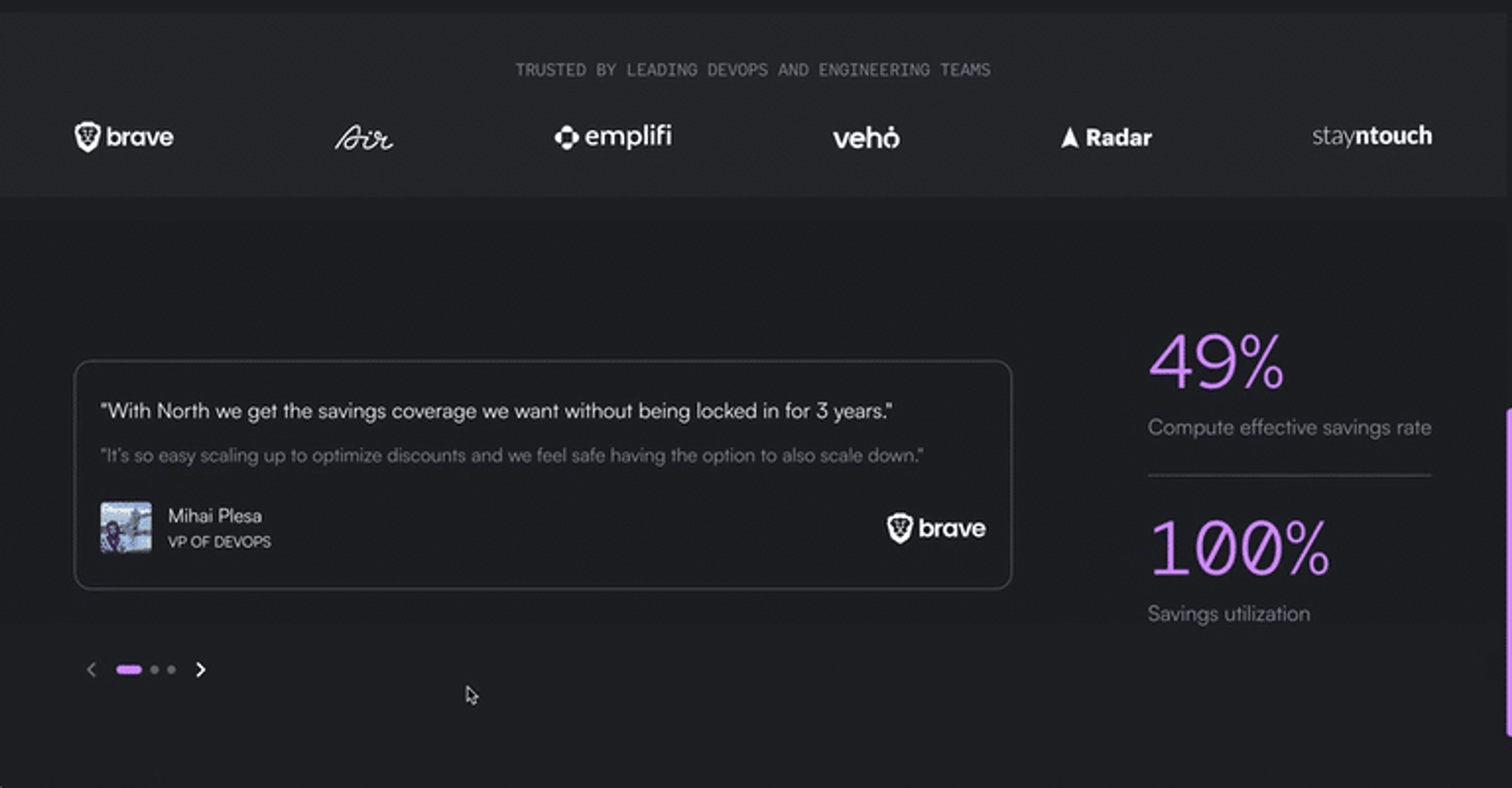Go to next testimonial with right chevron
The width and height of the screenshot is (1512, 788).
pyautogui.click(x=201, y=669)
